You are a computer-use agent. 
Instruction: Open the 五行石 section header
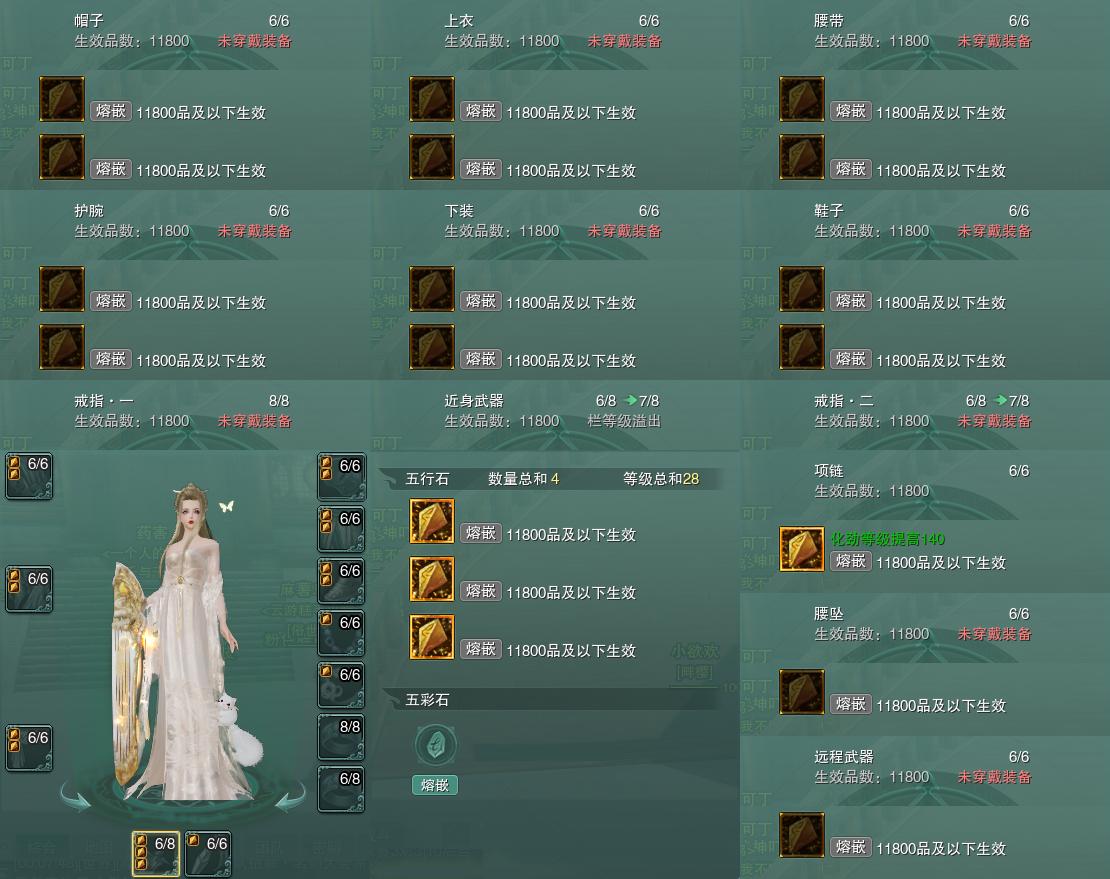tap(552, 479)
